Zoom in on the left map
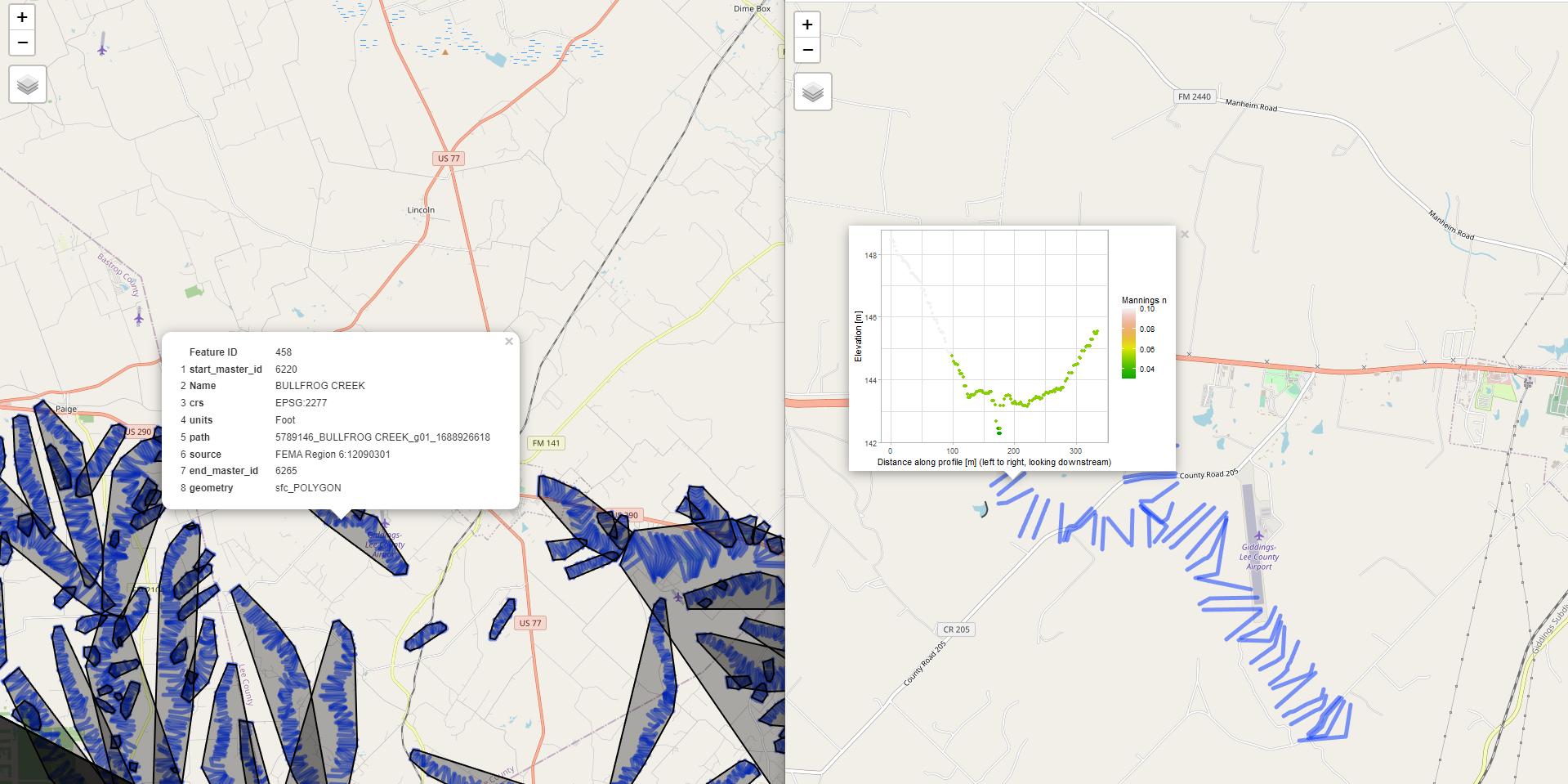Viewport: 1568px width, 784px height. tap(22, 17)
